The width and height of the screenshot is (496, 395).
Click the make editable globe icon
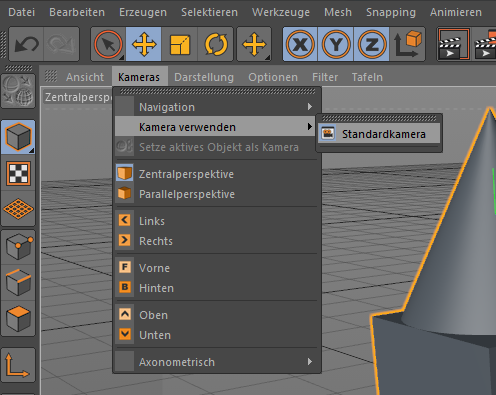coord(18,91)
